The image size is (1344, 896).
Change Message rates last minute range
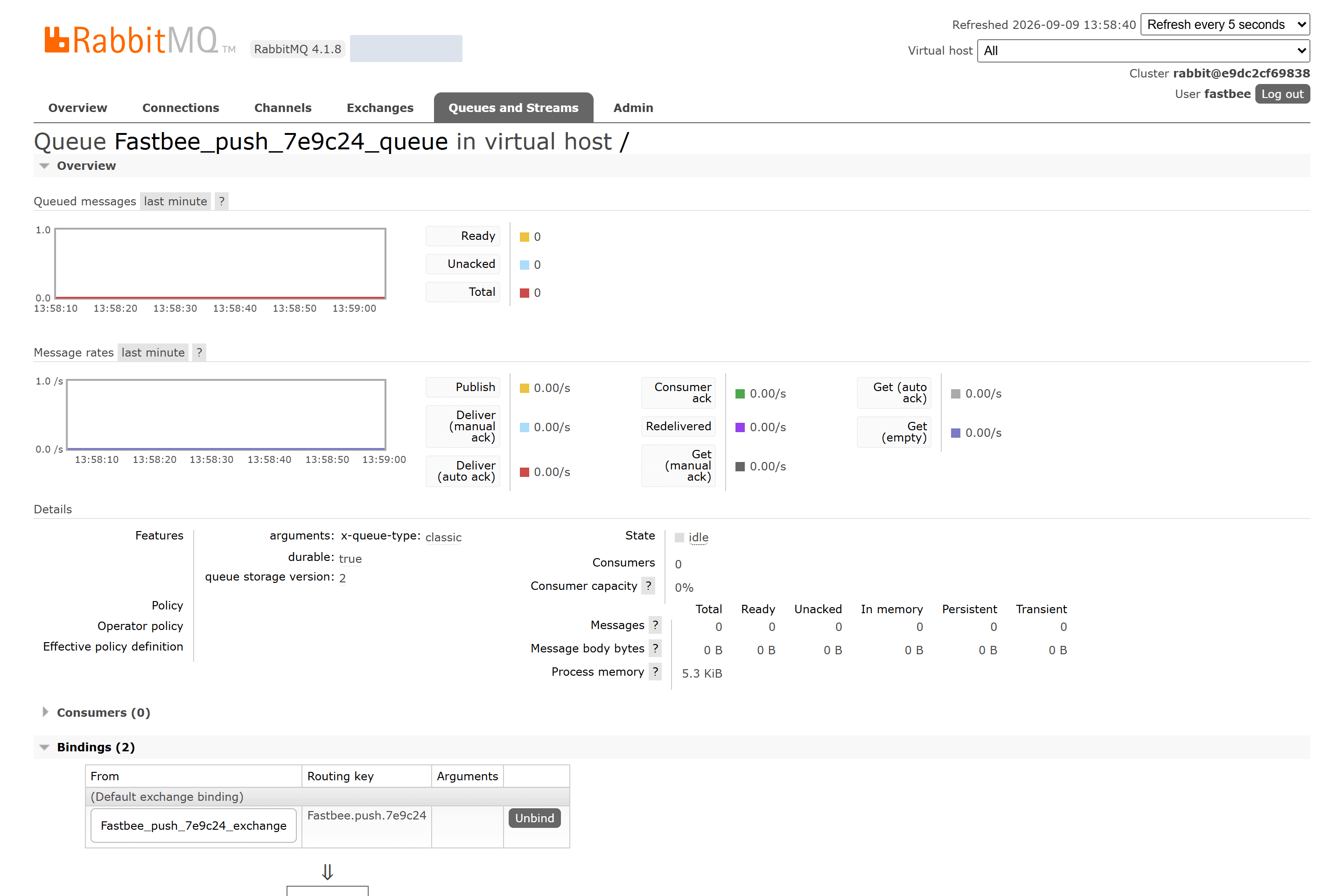point(153,353)
